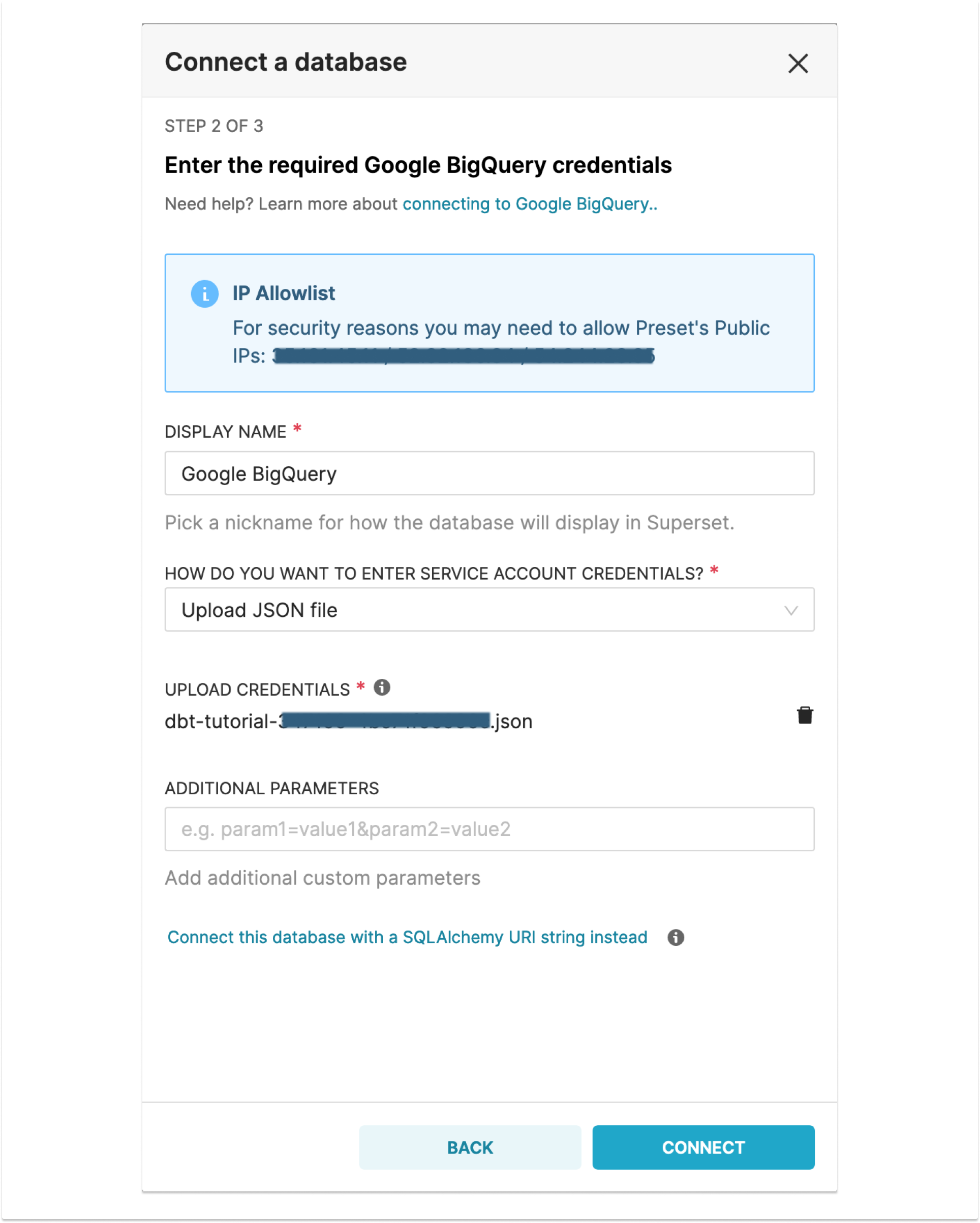Click the uploaded dbt-tutorial .json filename
The image size is (980, 1223).
[x=348, y=722]
